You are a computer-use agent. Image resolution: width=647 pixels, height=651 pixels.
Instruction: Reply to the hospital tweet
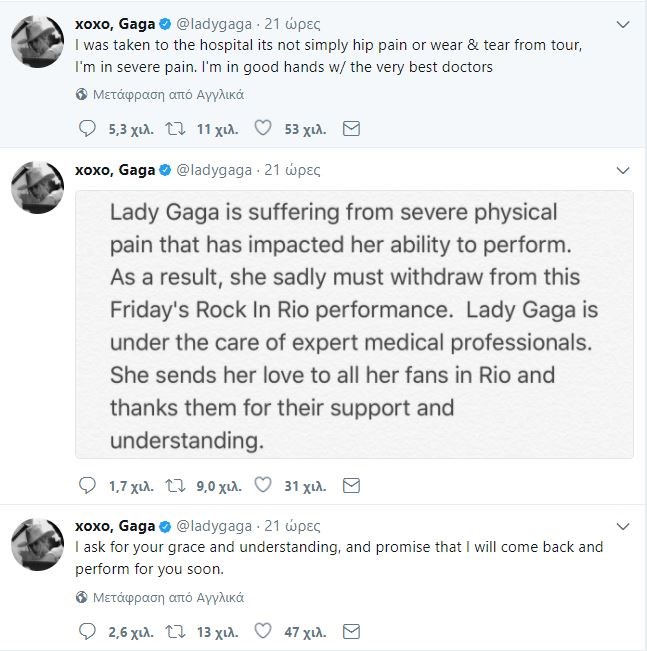point(86,128)
